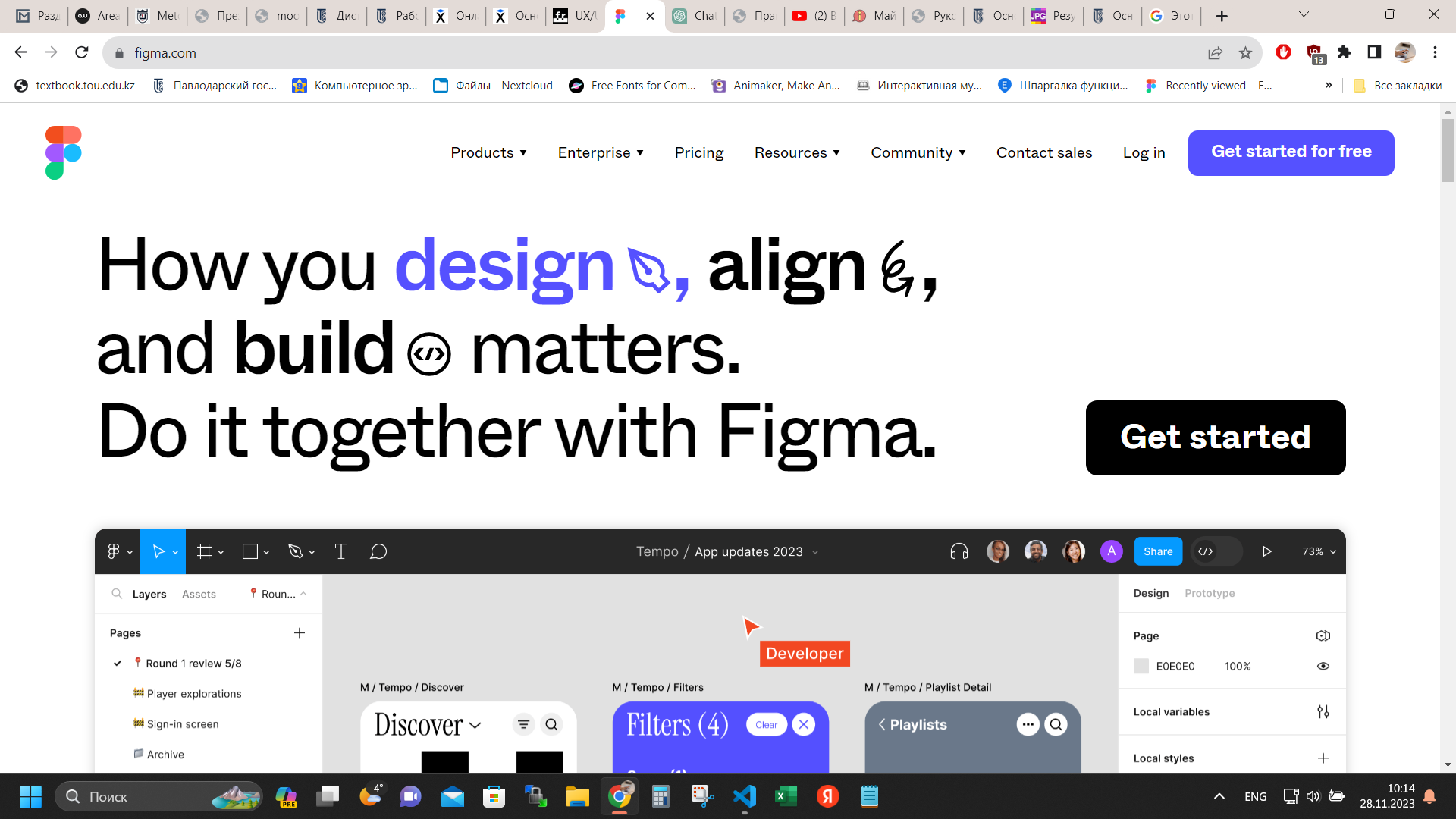Viewport: 1456px width, 819px height.
Task: Expand the Frame tool options chevron
Action: point(221,552)
